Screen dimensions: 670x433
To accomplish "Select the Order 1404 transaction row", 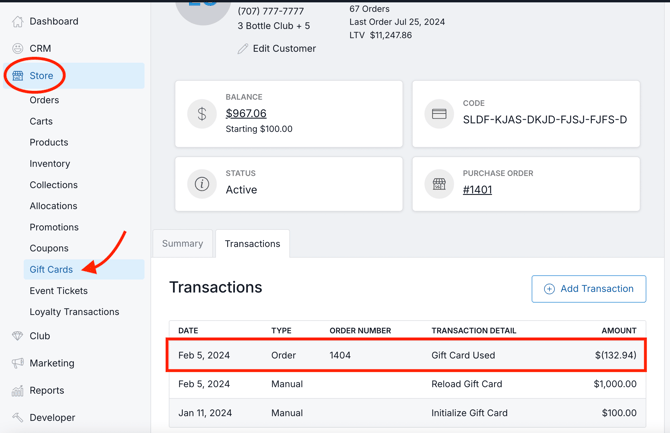I will pyautogui.click(x=406, y=355).
